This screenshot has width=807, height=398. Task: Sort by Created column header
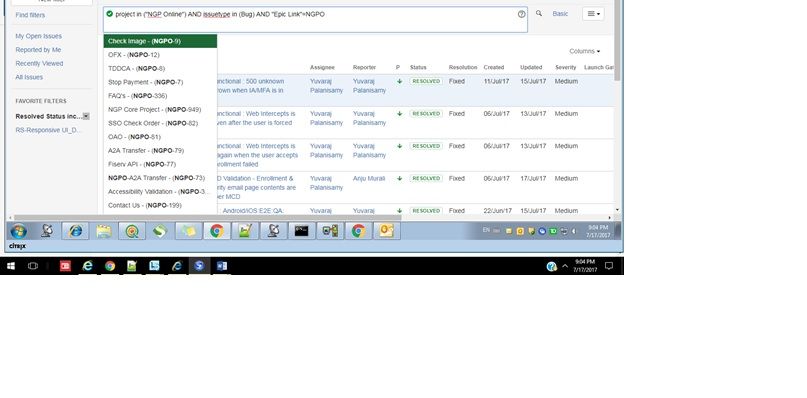[x=494, y=67]
